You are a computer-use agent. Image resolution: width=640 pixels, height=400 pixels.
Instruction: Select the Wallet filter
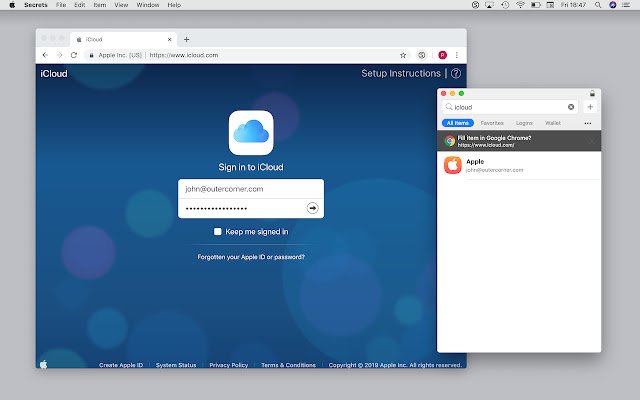point(553,123)
